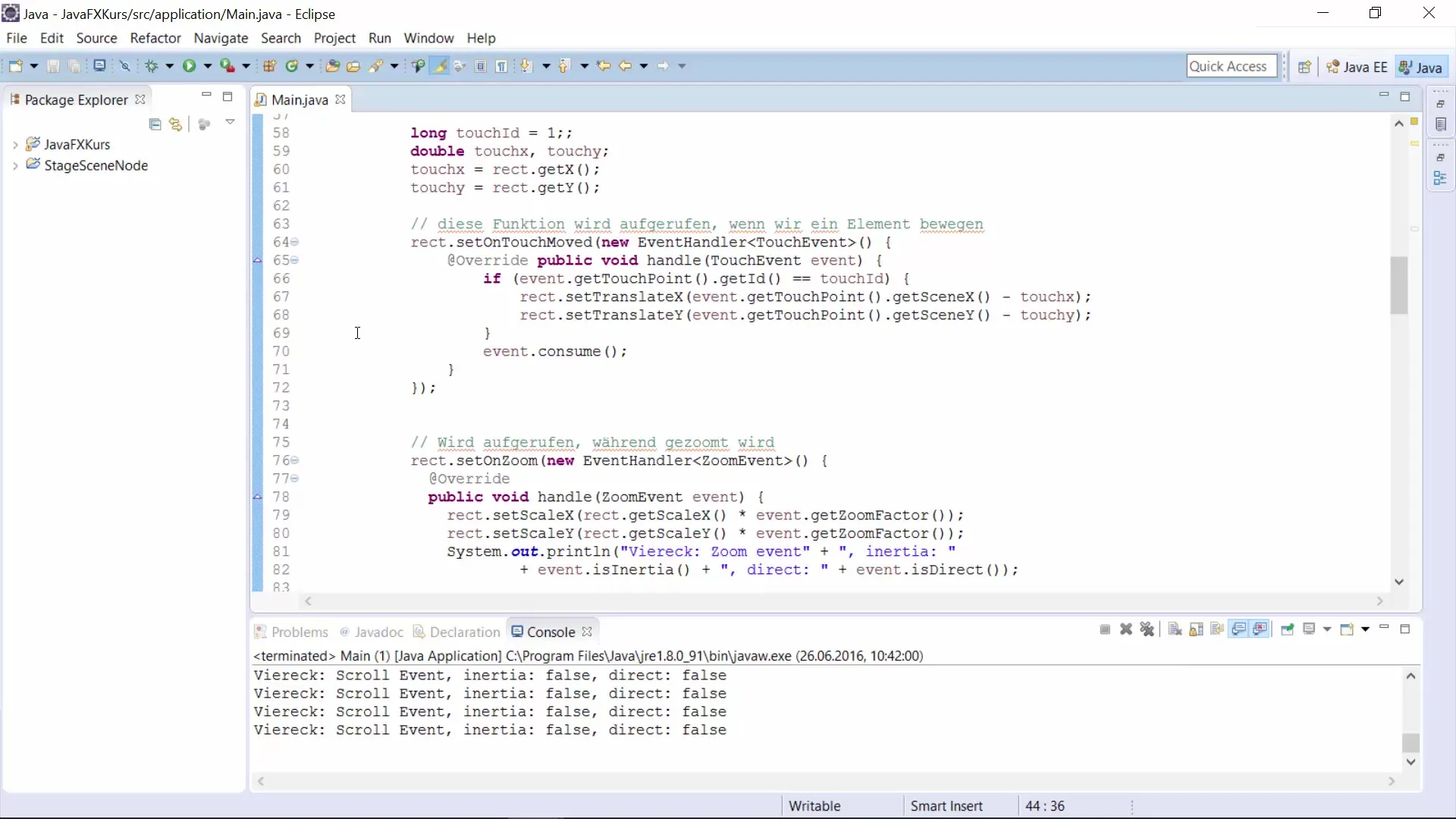This screenshot has width=1456, height=819.
Task: Open the Display Selected Console dropdown arrow
Action: tap(1327, 629)
